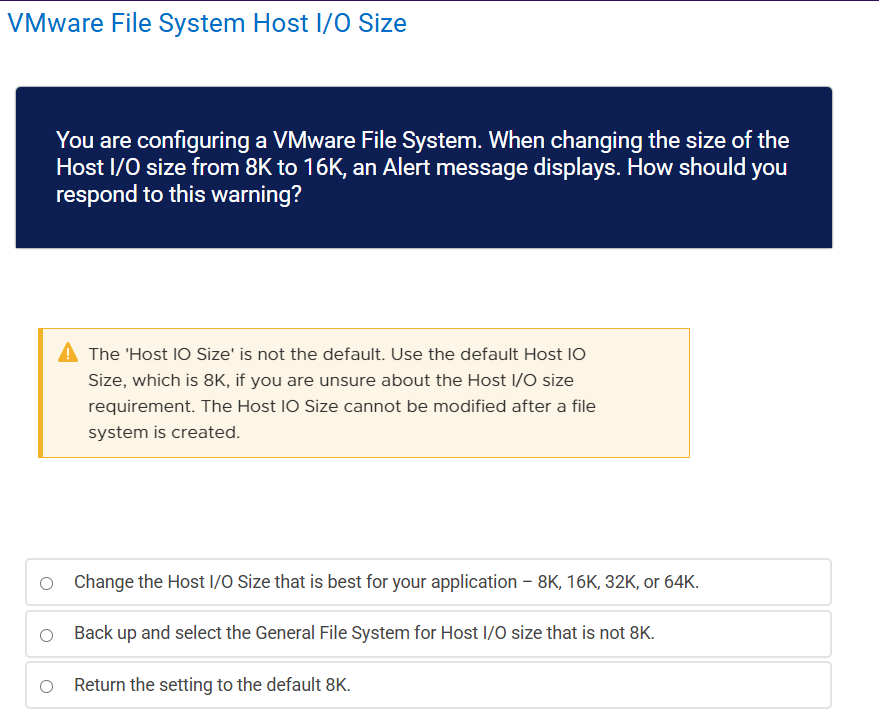Click the vertical orange bar on the alert box

(41, 392)
